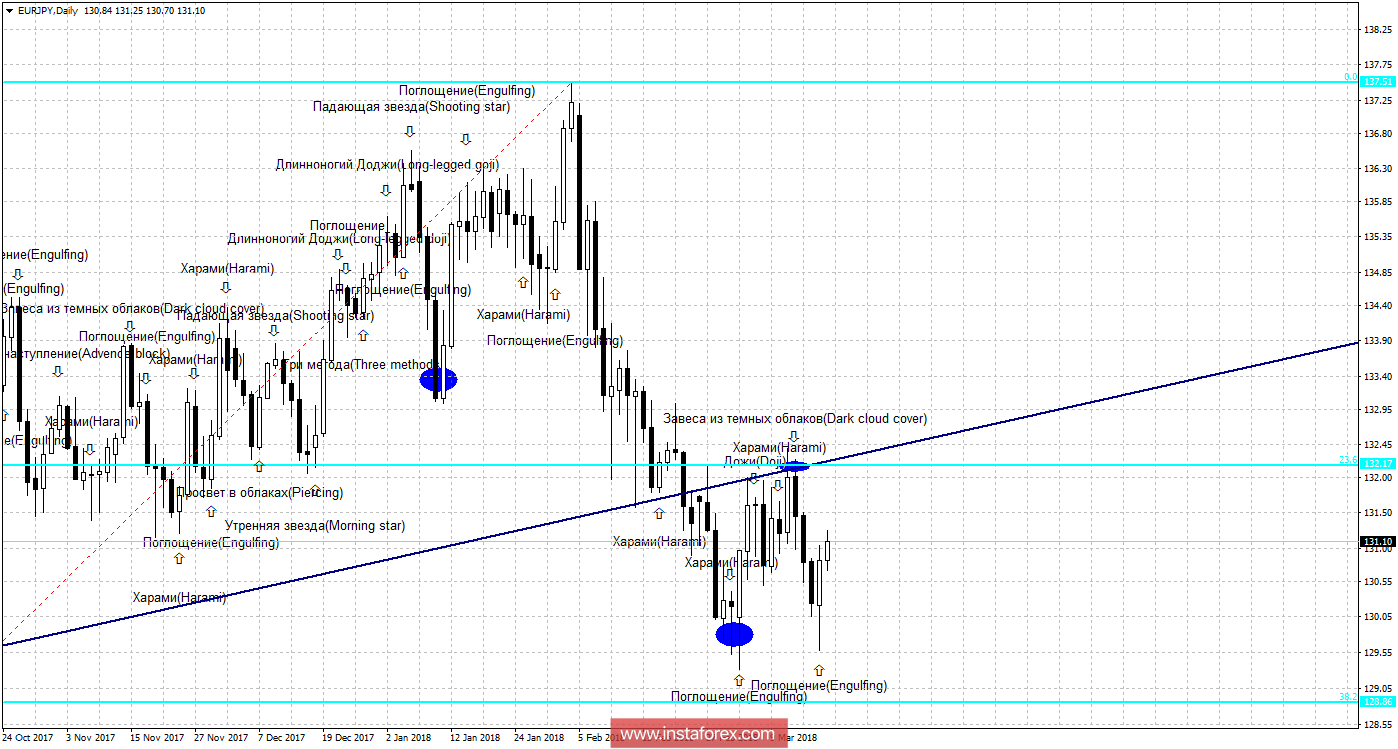Click the 19 Dec 2017 date label
1398x749 pixels.
coord(348,738)
